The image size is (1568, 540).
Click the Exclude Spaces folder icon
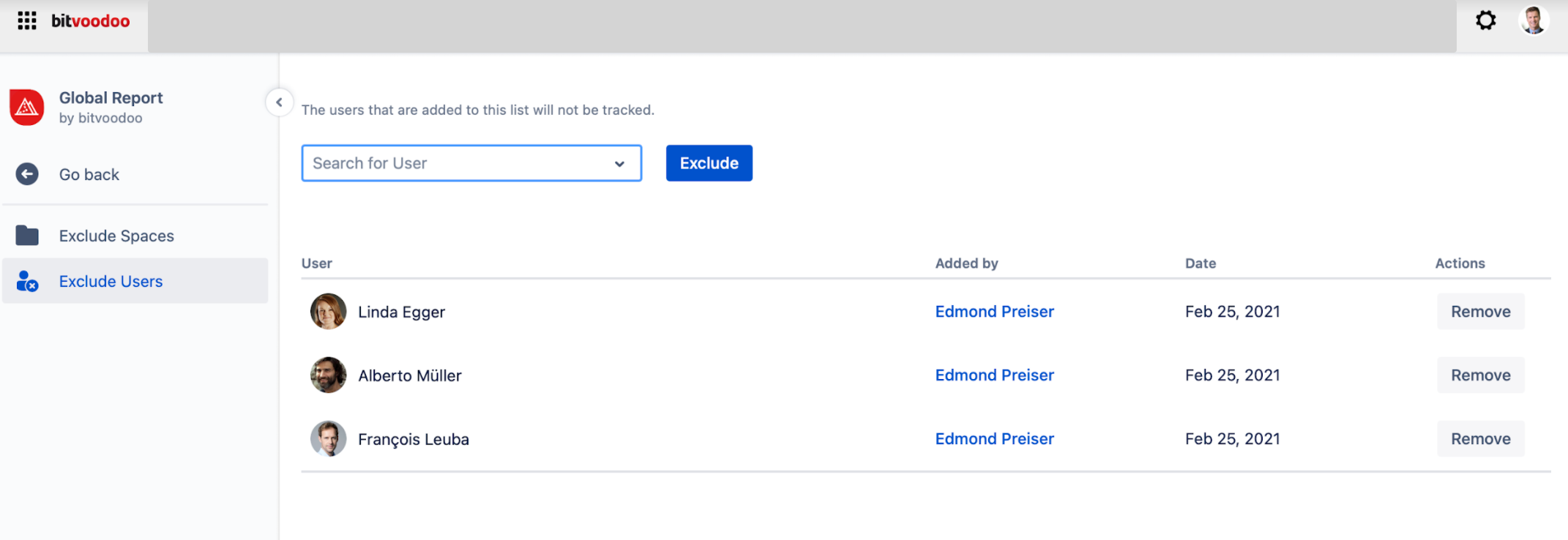pos(27,235)
